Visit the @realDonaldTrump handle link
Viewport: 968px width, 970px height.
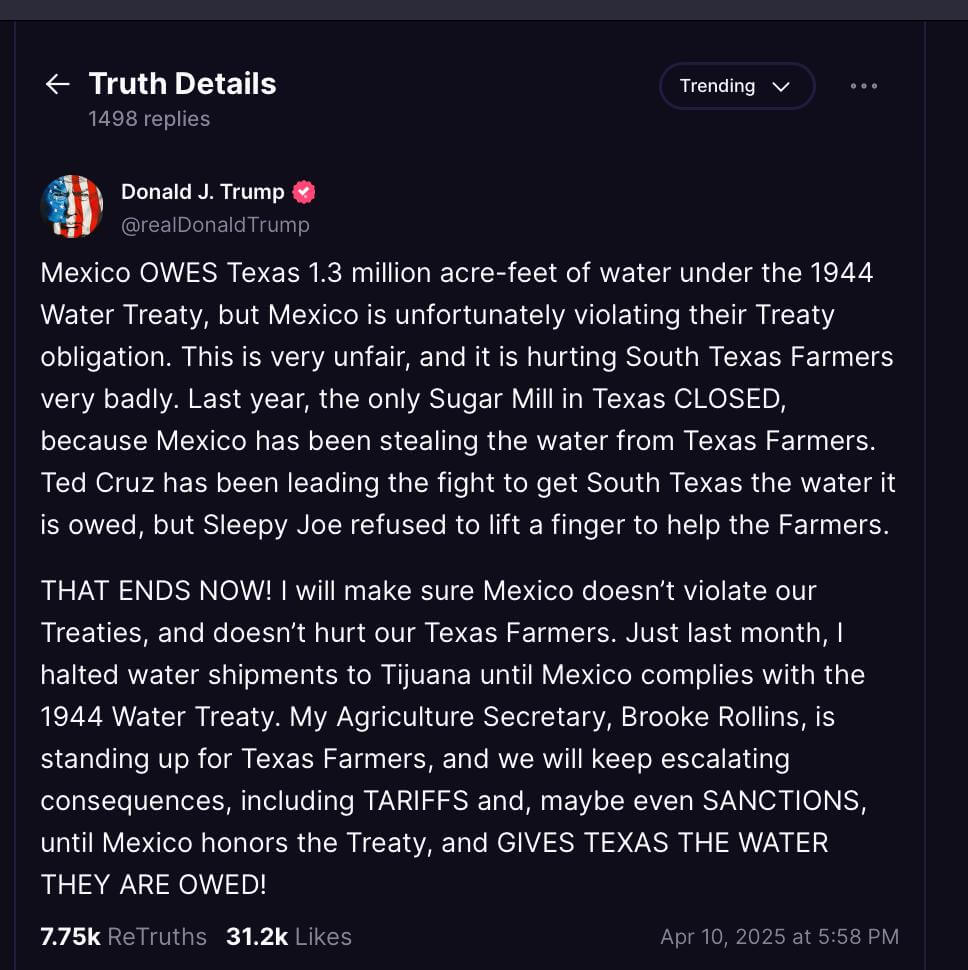(215, 225)
